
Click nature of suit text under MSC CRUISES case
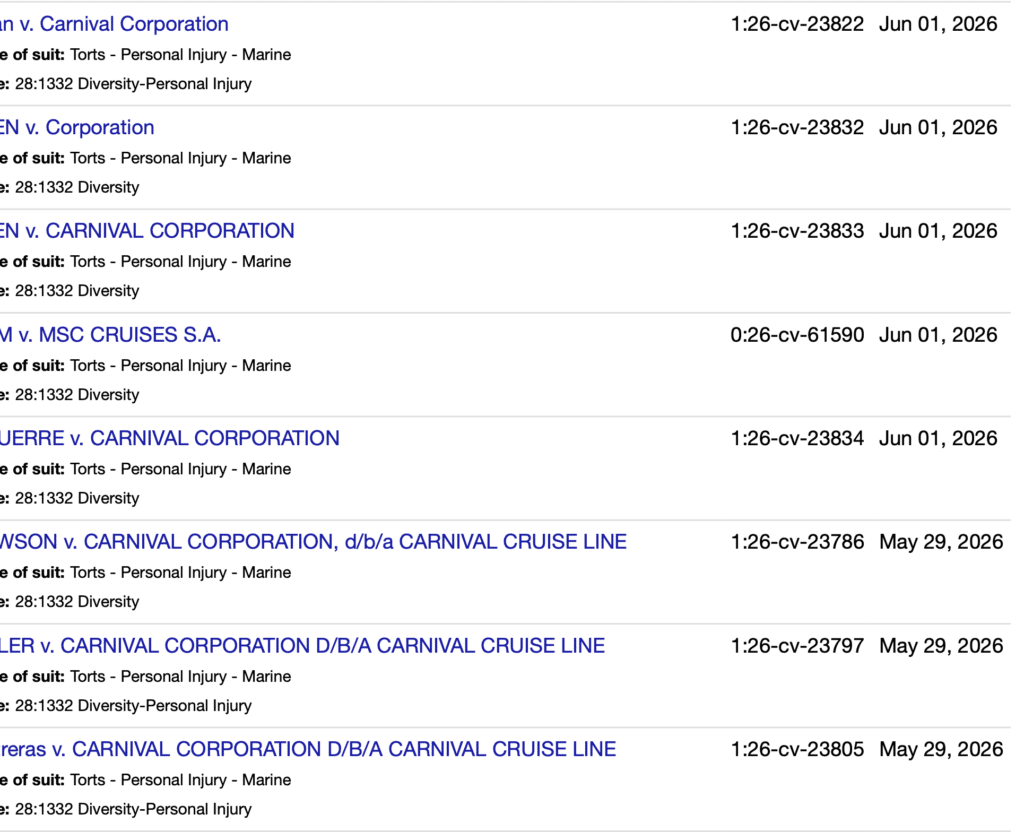click(180, 366)
